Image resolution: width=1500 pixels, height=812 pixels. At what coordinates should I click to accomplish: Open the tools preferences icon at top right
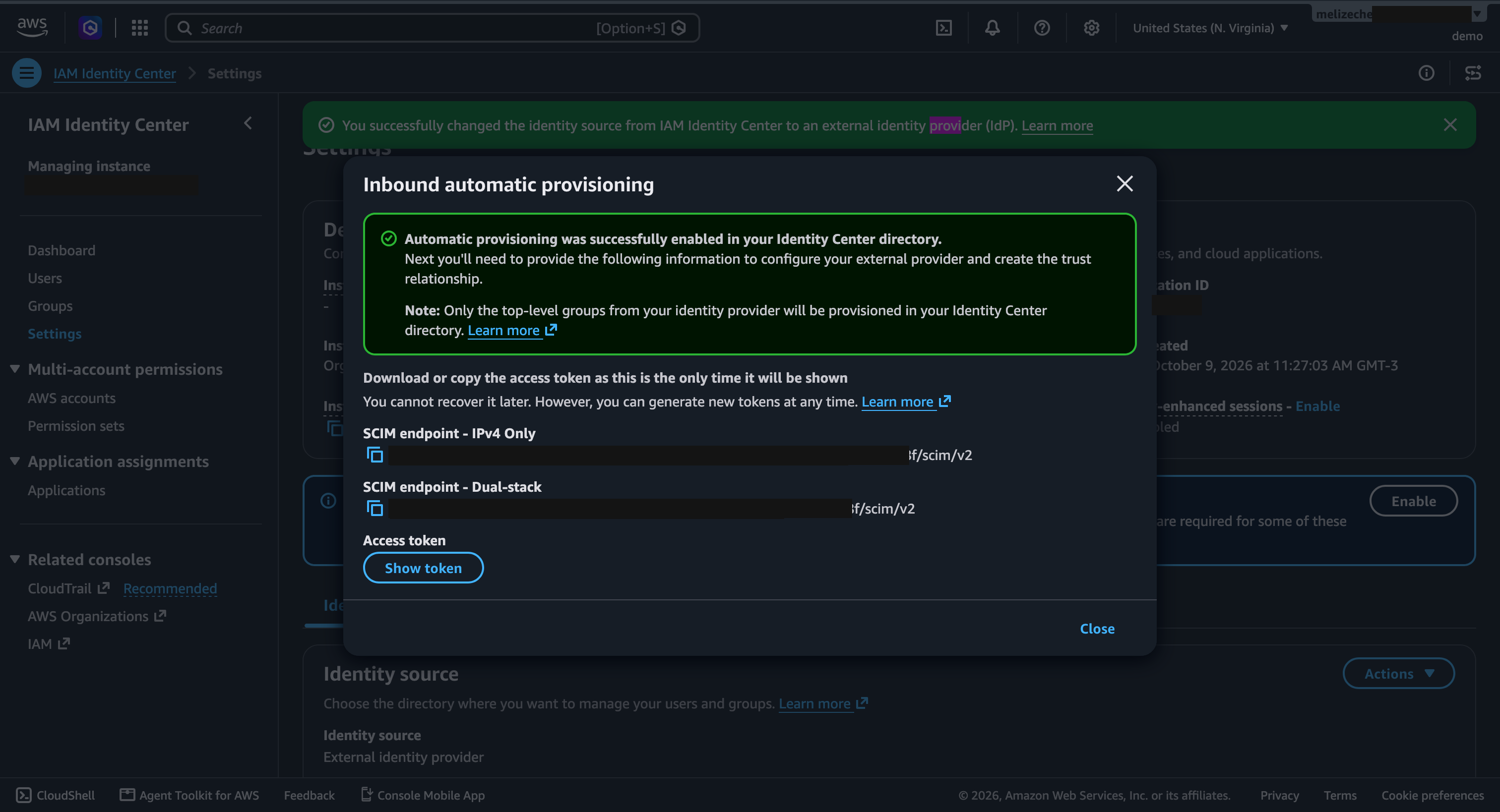coord(1473,73)
